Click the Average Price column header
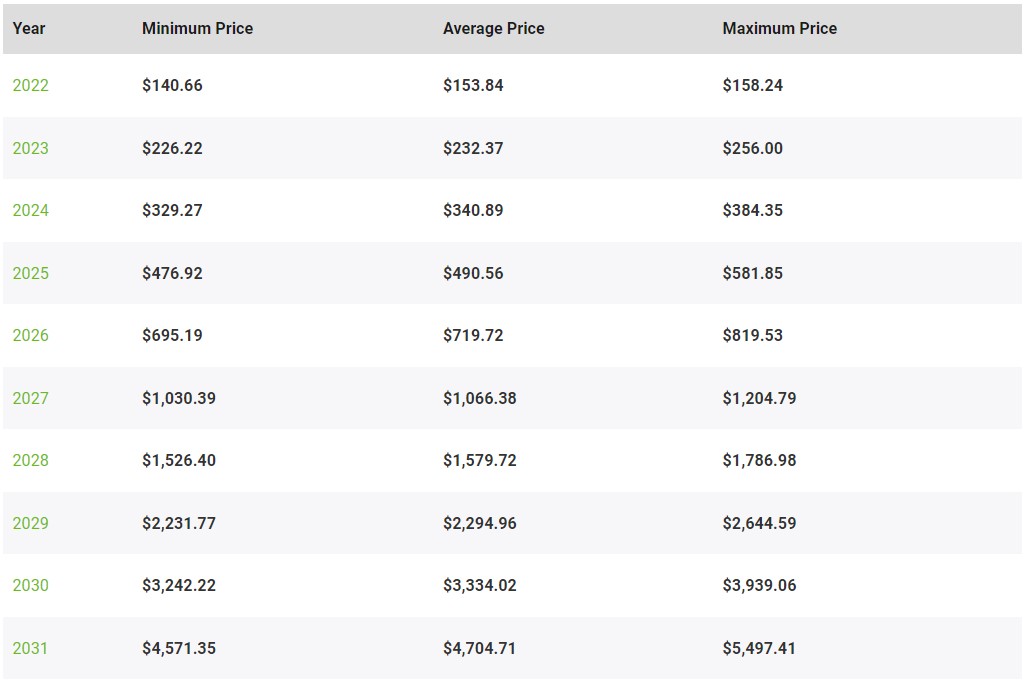 pyautogui.click(x=494, y=28)
